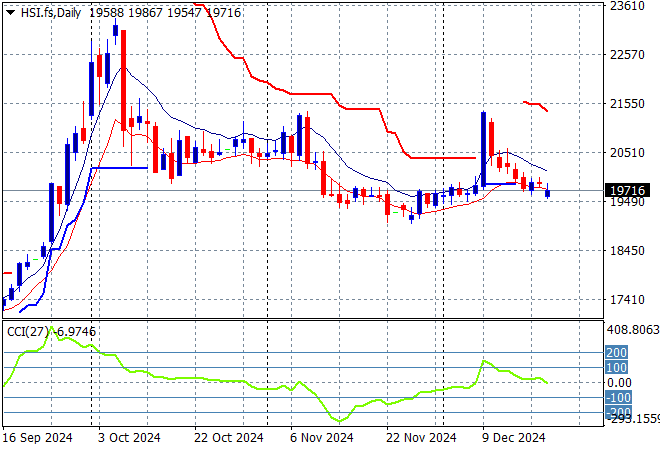Viewport: 660px width, 450px height.
Task: Click the 0.00 CCI axis label
Action: (620, 382)
